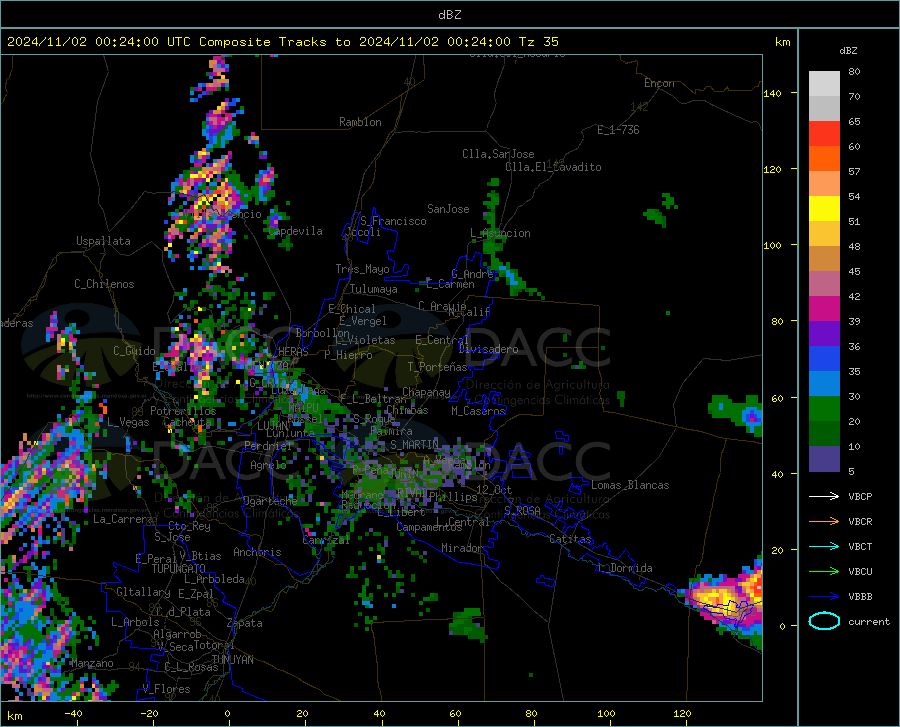This screenshot has height=727, width=900.
Task: Click the 'Divisadero' place label
Action: point(488,349)
